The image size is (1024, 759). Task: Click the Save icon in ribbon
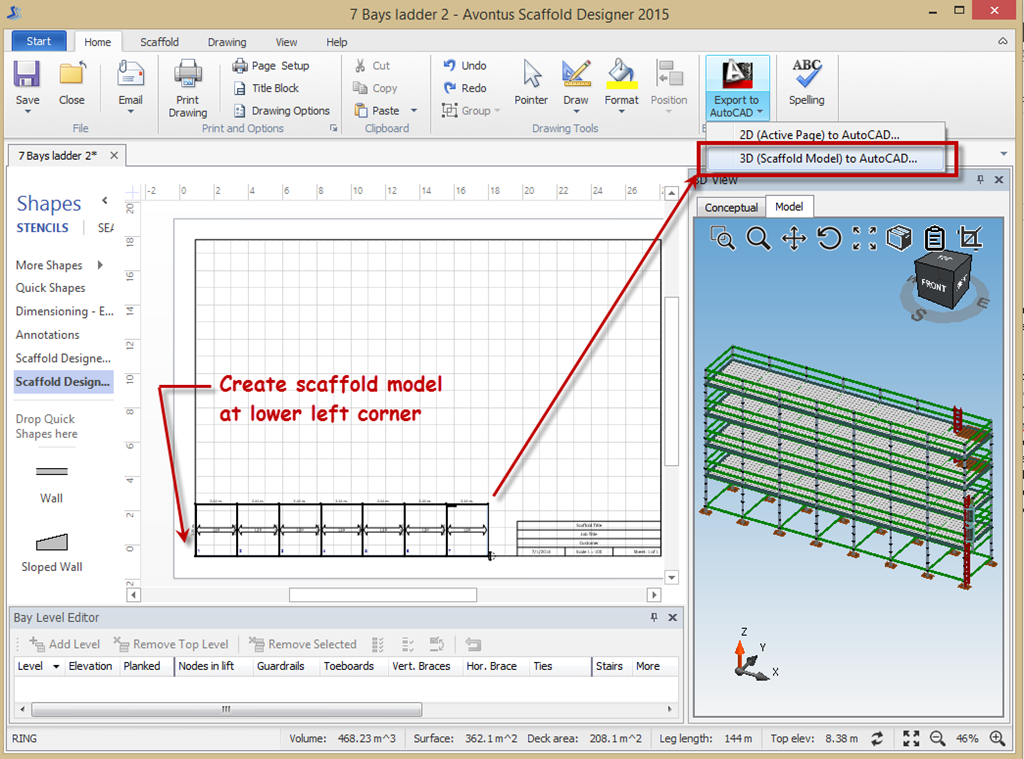pyautogui.click(x=27, y=74)
